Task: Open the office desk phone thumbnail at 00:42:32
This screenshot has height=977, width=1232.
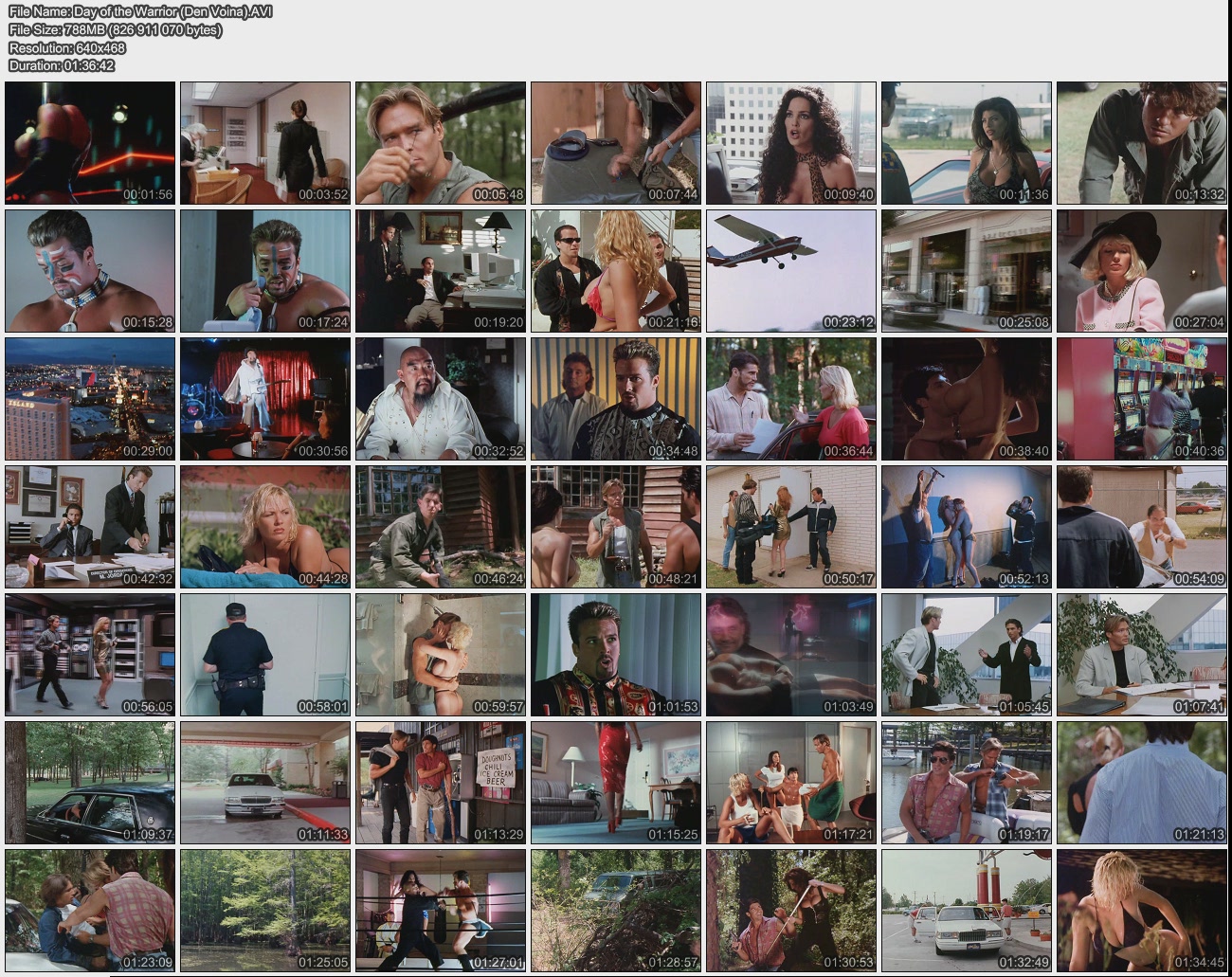Action: pos(90,527)
